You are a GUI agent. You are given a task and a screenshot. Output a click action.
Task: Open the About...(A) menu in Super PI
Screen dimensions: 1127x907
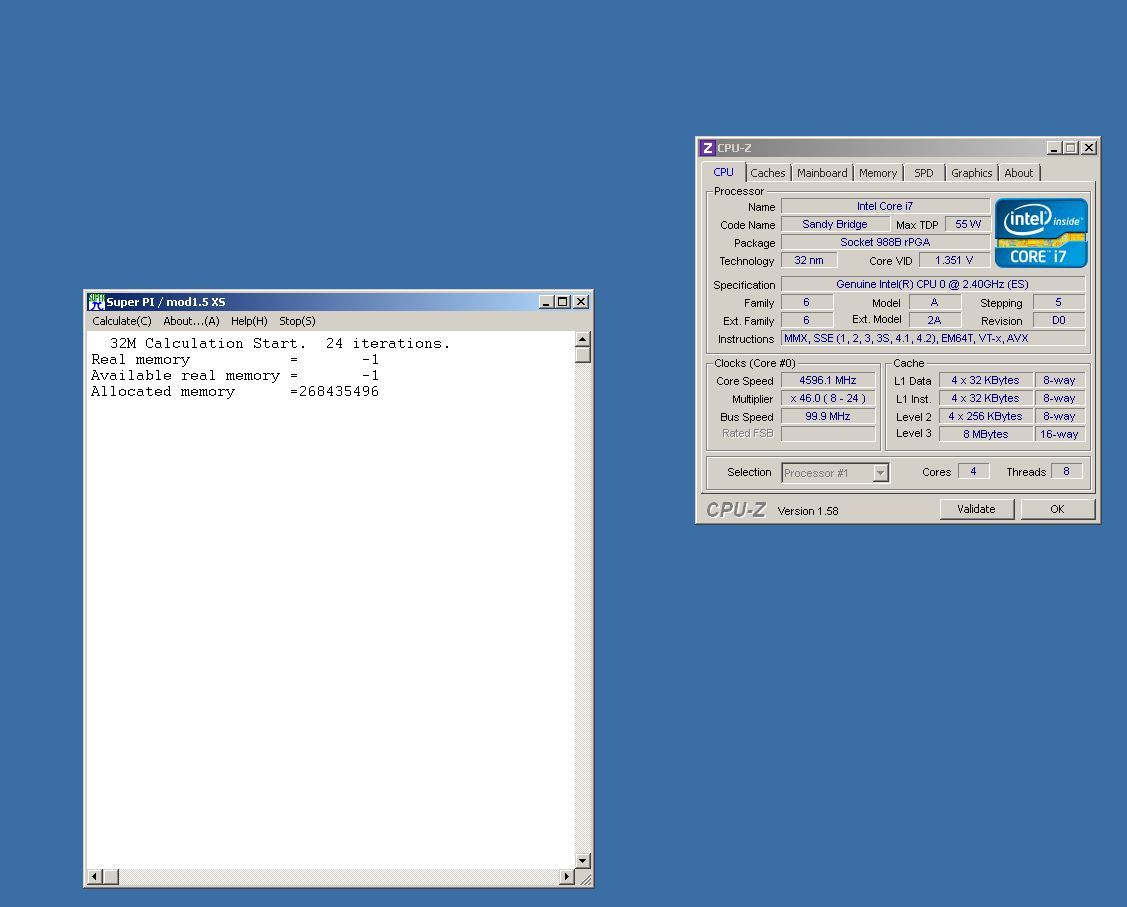pyautogui.click(x=191, y=321)
